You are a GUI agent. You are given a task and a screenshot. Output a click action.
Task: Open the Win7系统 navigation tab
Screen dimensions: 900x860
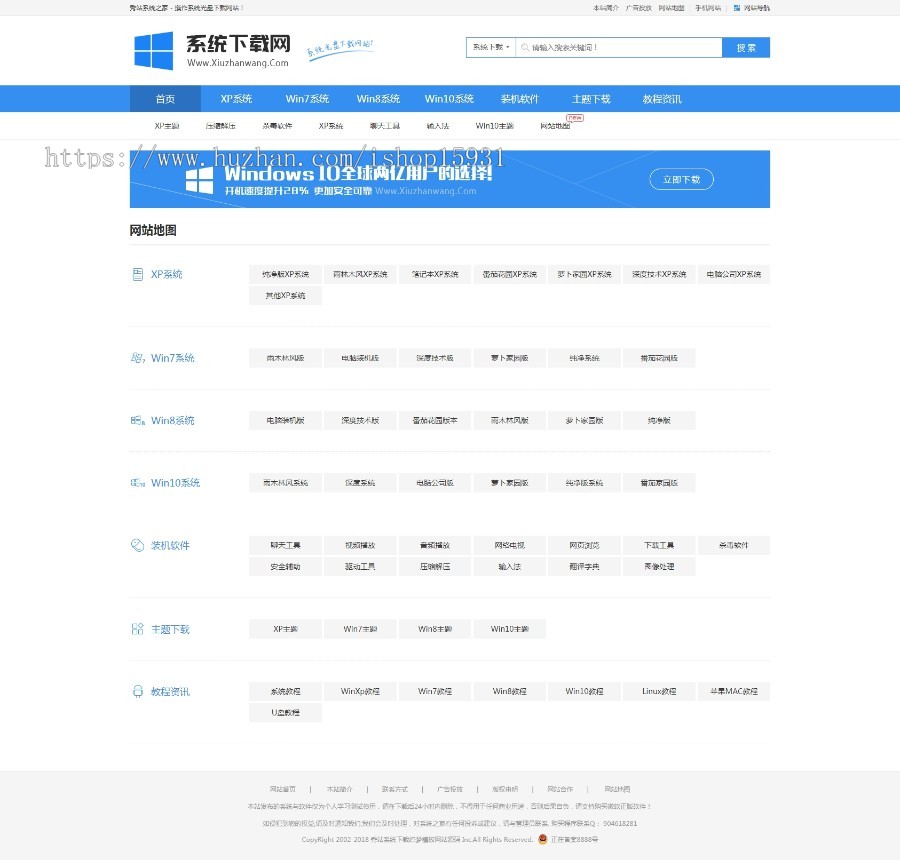pos(307,99)
